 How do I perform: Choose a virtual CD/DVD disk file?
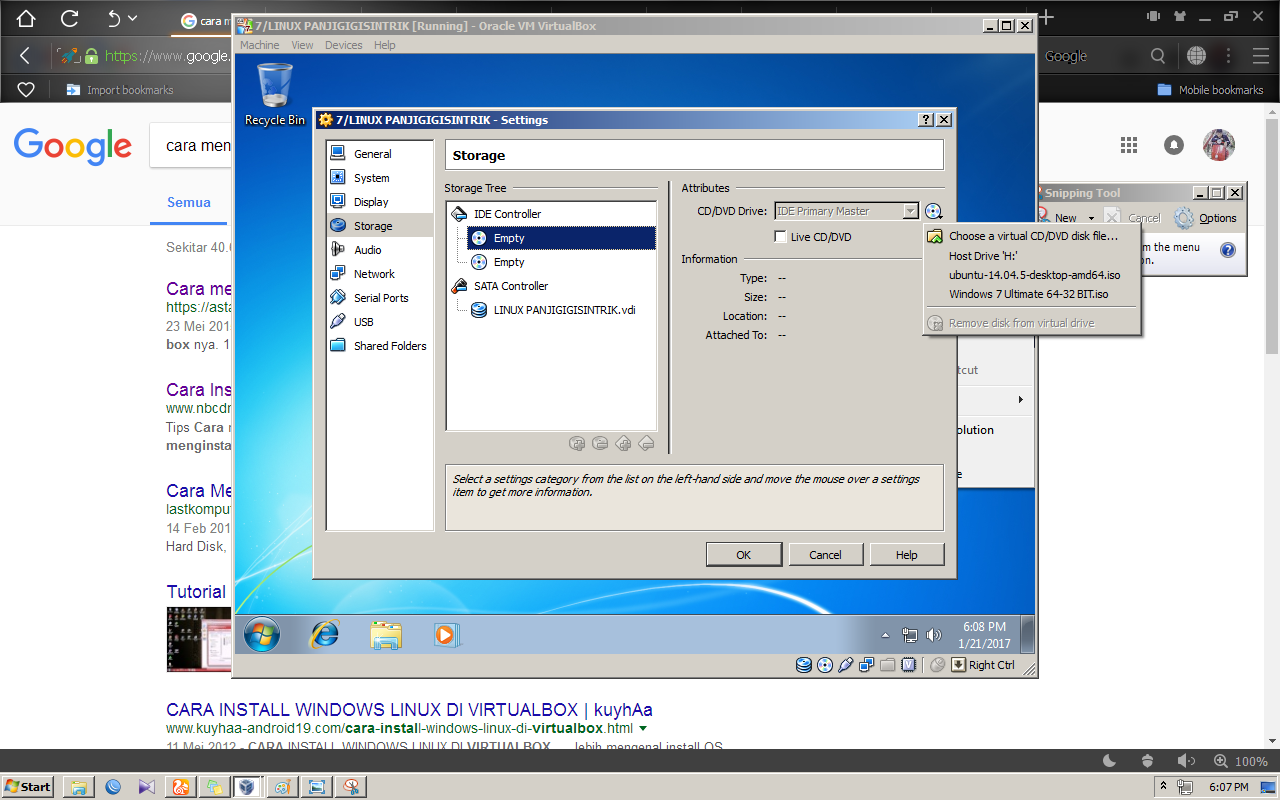(x=1033, y=236)
